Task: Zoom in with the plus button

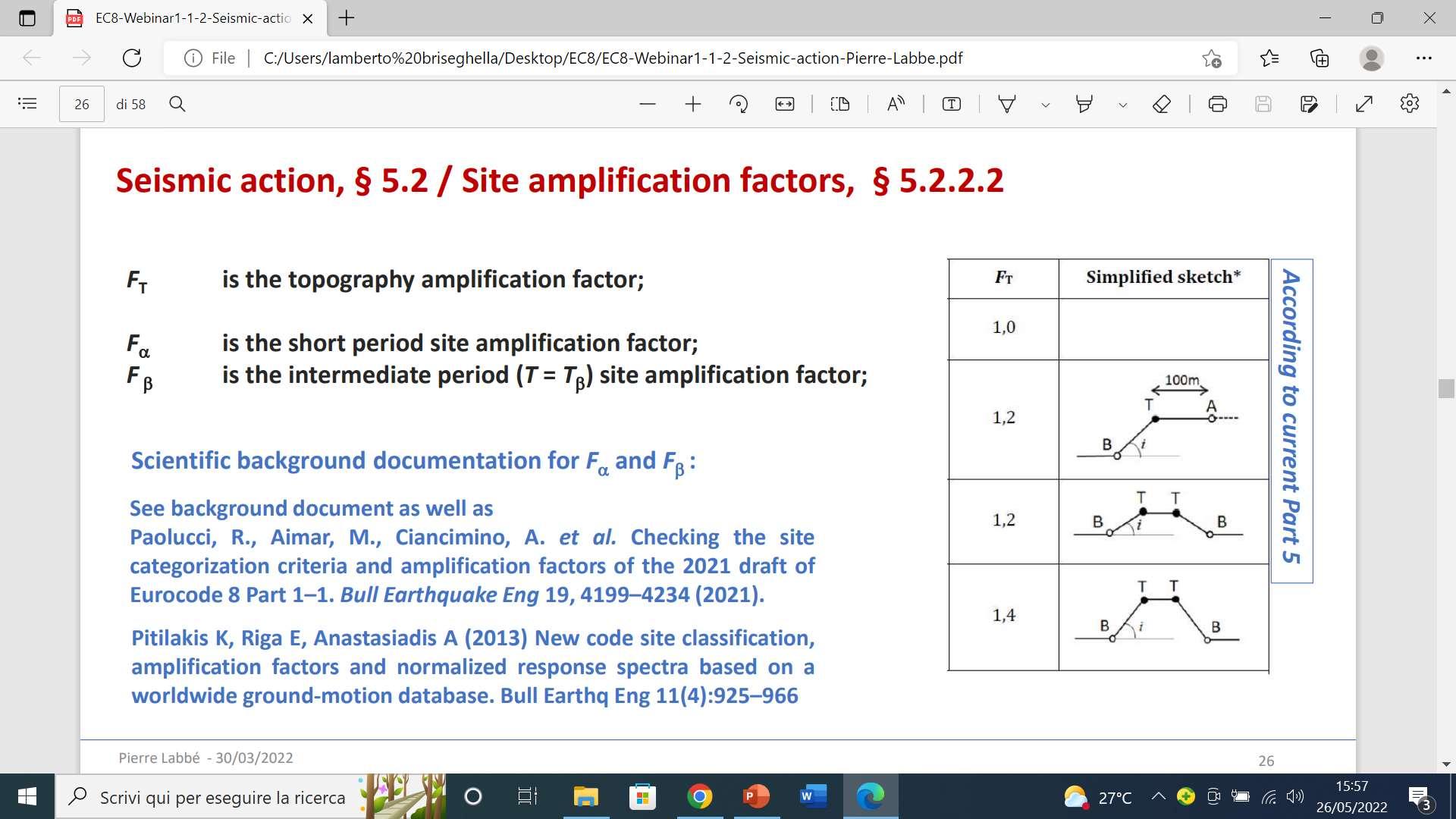Action: 692,104
